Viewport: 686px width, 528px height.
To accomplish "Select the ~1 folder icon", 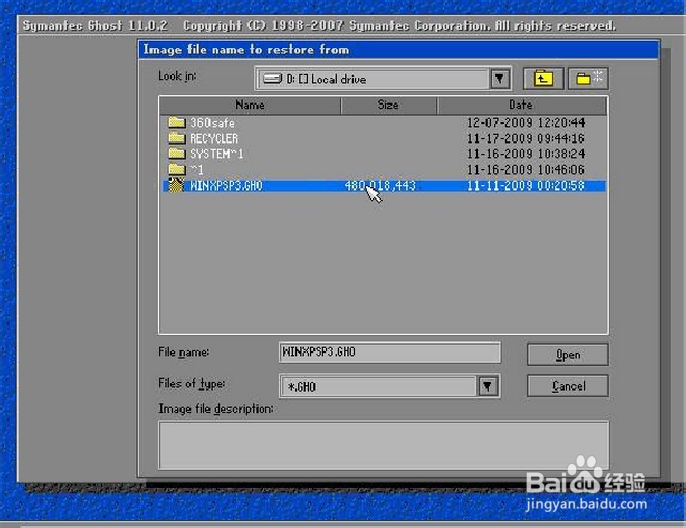I will (177, 169).
